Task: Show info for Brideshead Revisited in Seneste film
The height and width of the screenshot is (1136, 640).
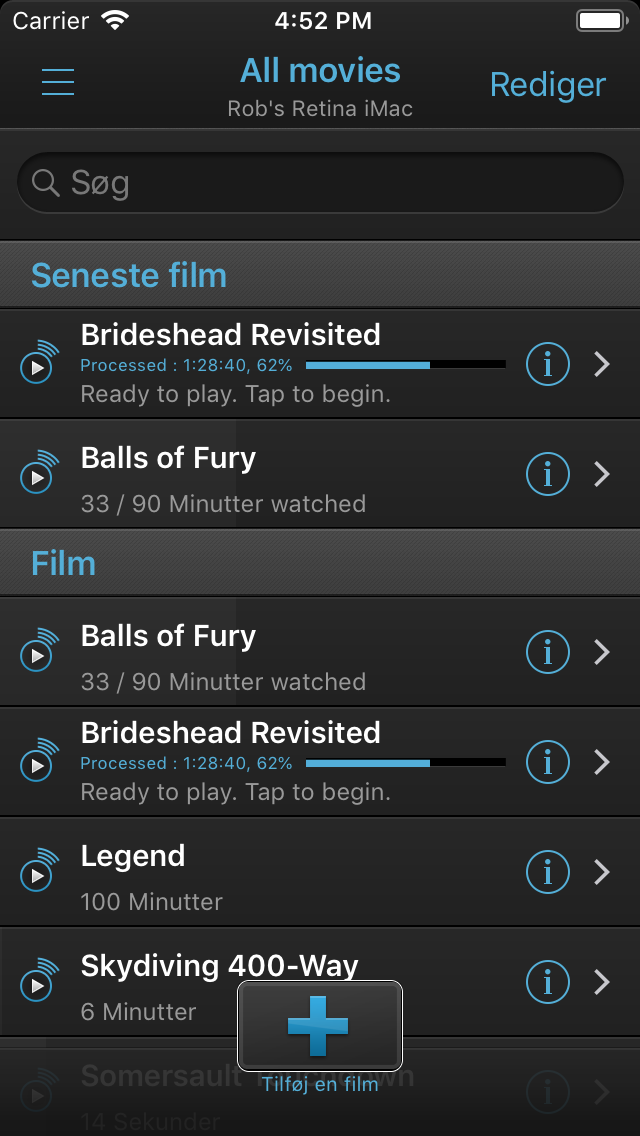Action: click(547, 364)
